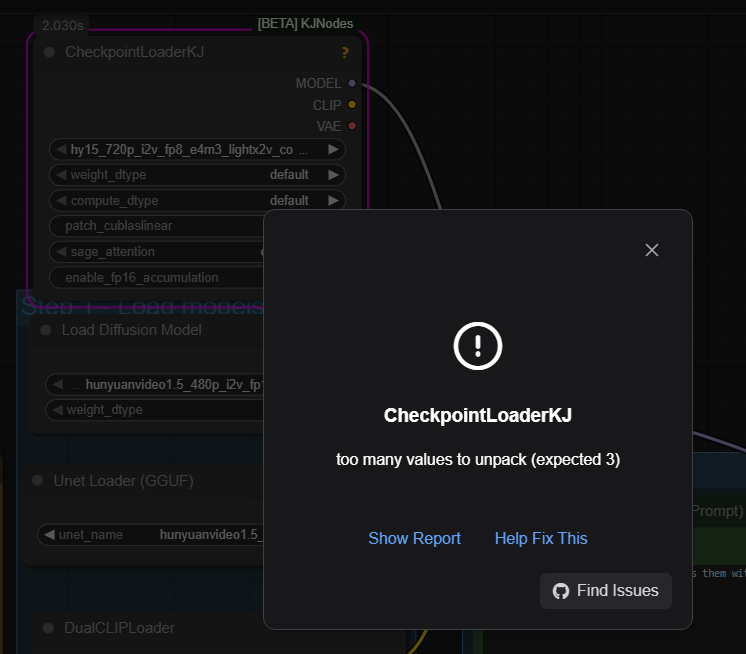746x654 pixels.
Task: Collapse the DualCLIPLoader node dot
Action: (x=48, y=628)
